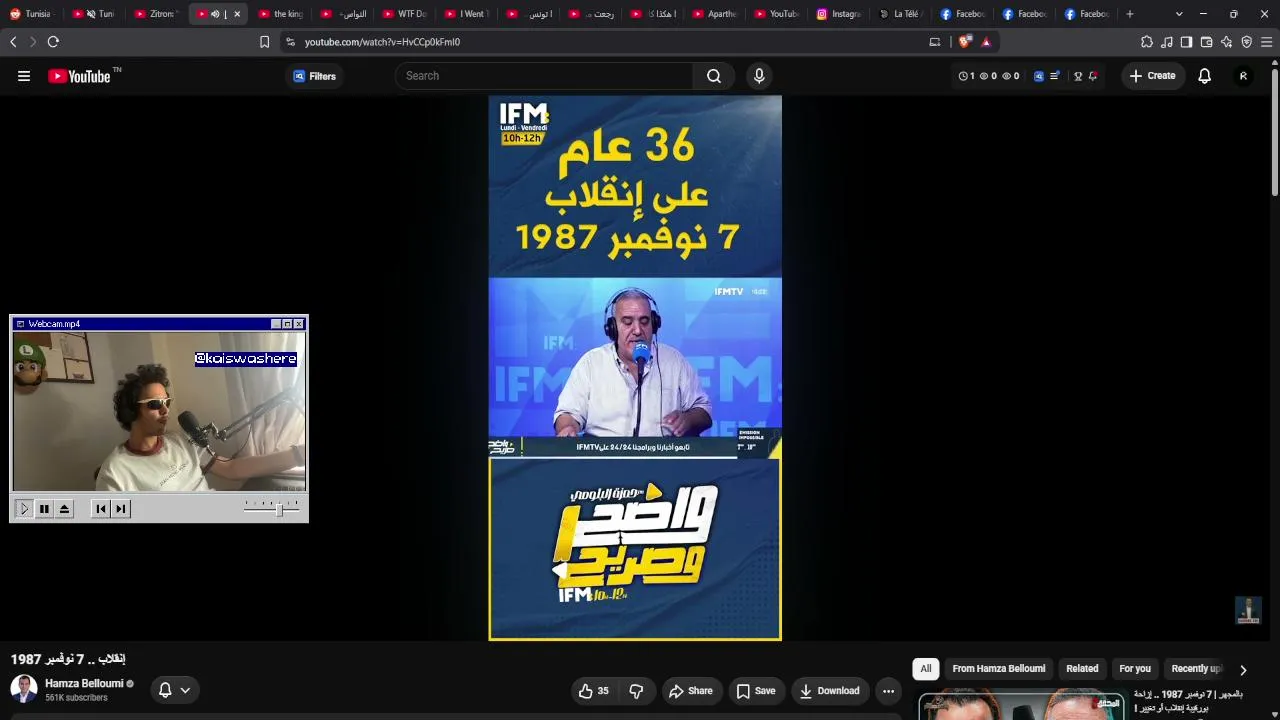The image size is (1280, 720).
Task: Open the browser main menu
Action: (1266, 42)
